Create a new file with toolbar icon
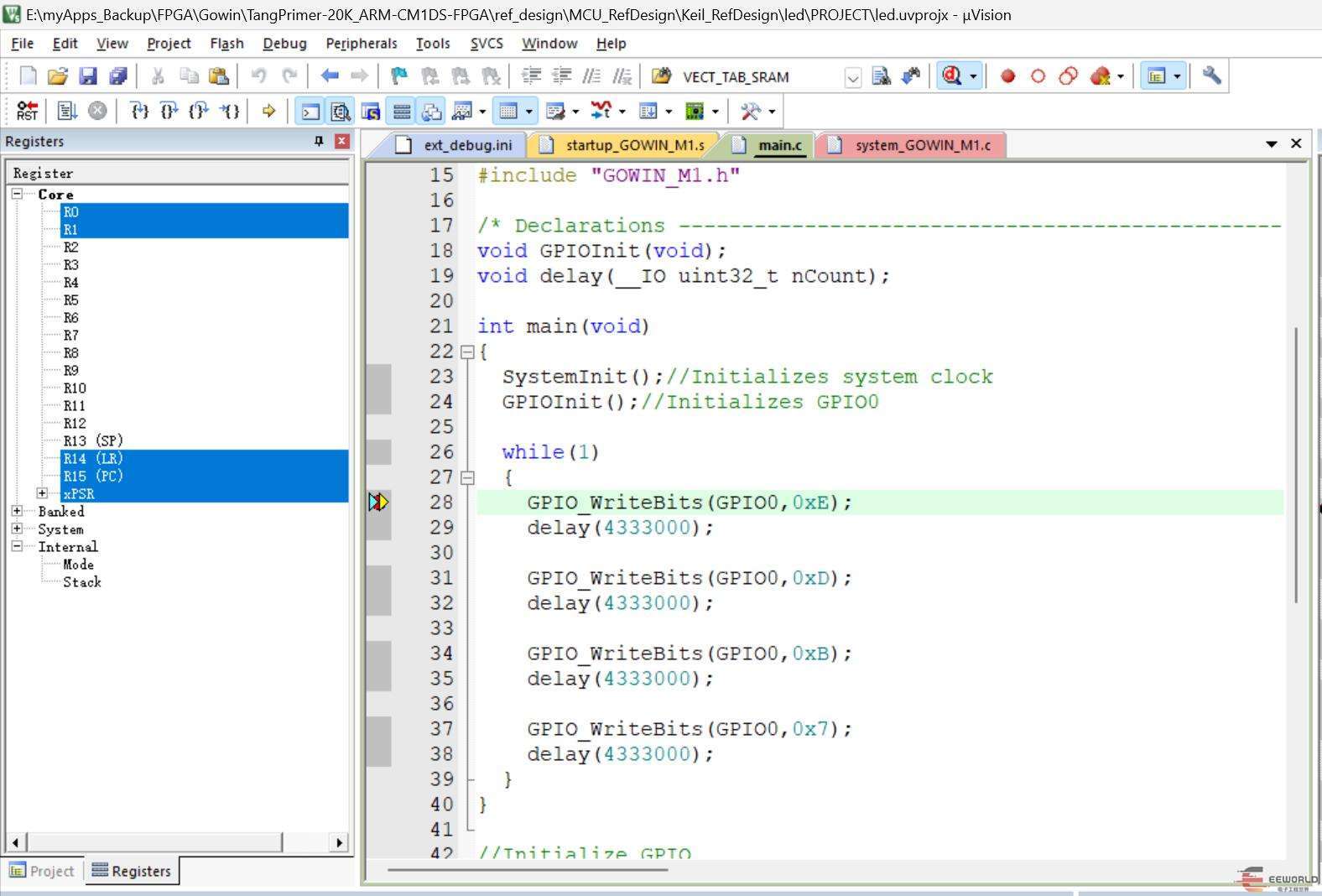The image size is (1322, 896). tap(28, 76)
